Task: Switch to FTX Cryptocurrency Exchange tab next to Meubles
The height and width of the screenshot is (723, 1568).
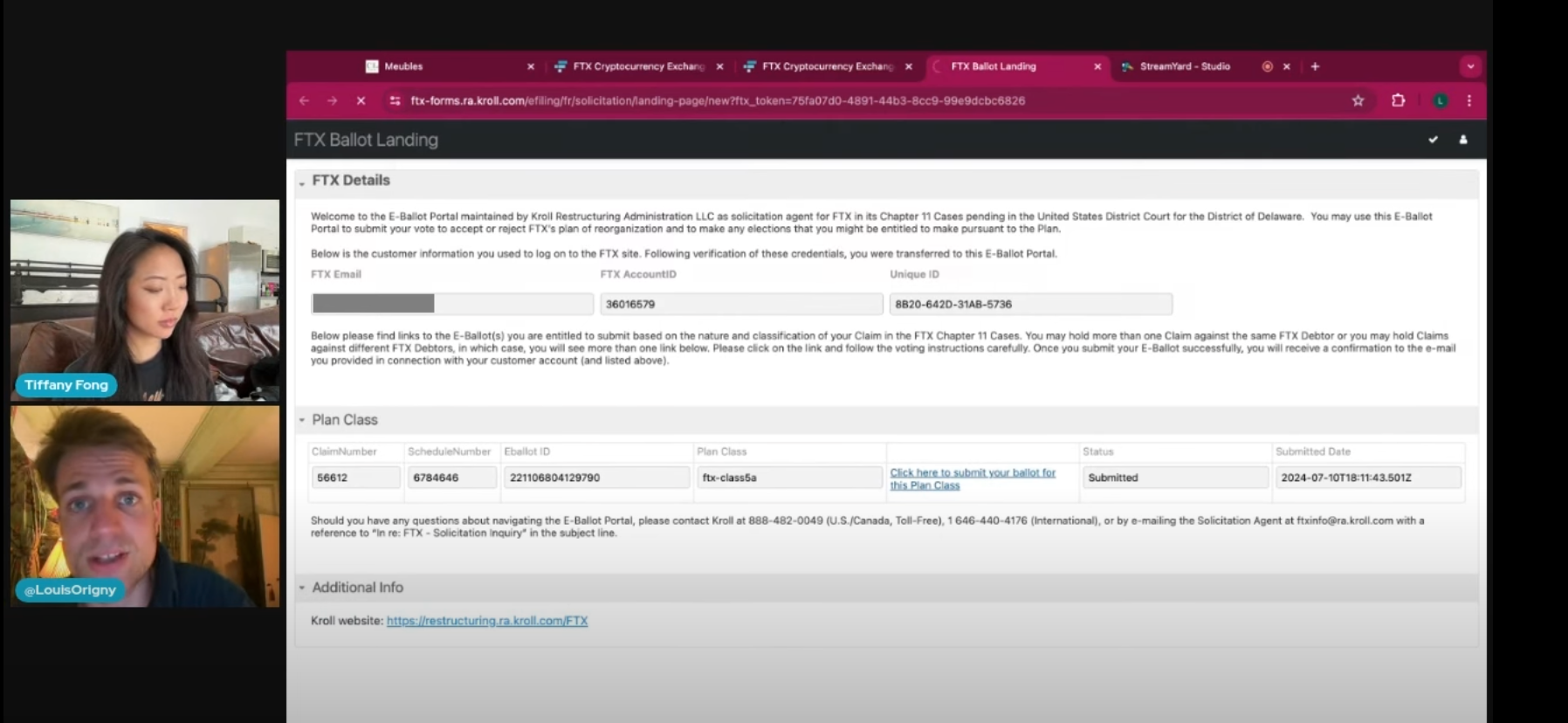Action: (638, 66)
